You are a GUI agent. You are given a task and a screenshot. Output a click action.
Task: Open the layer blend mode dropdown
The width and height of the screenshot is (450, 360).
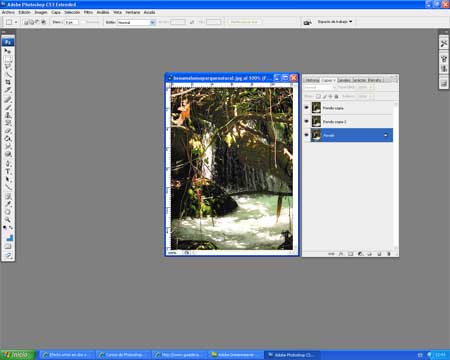click(x=319, y=87)
